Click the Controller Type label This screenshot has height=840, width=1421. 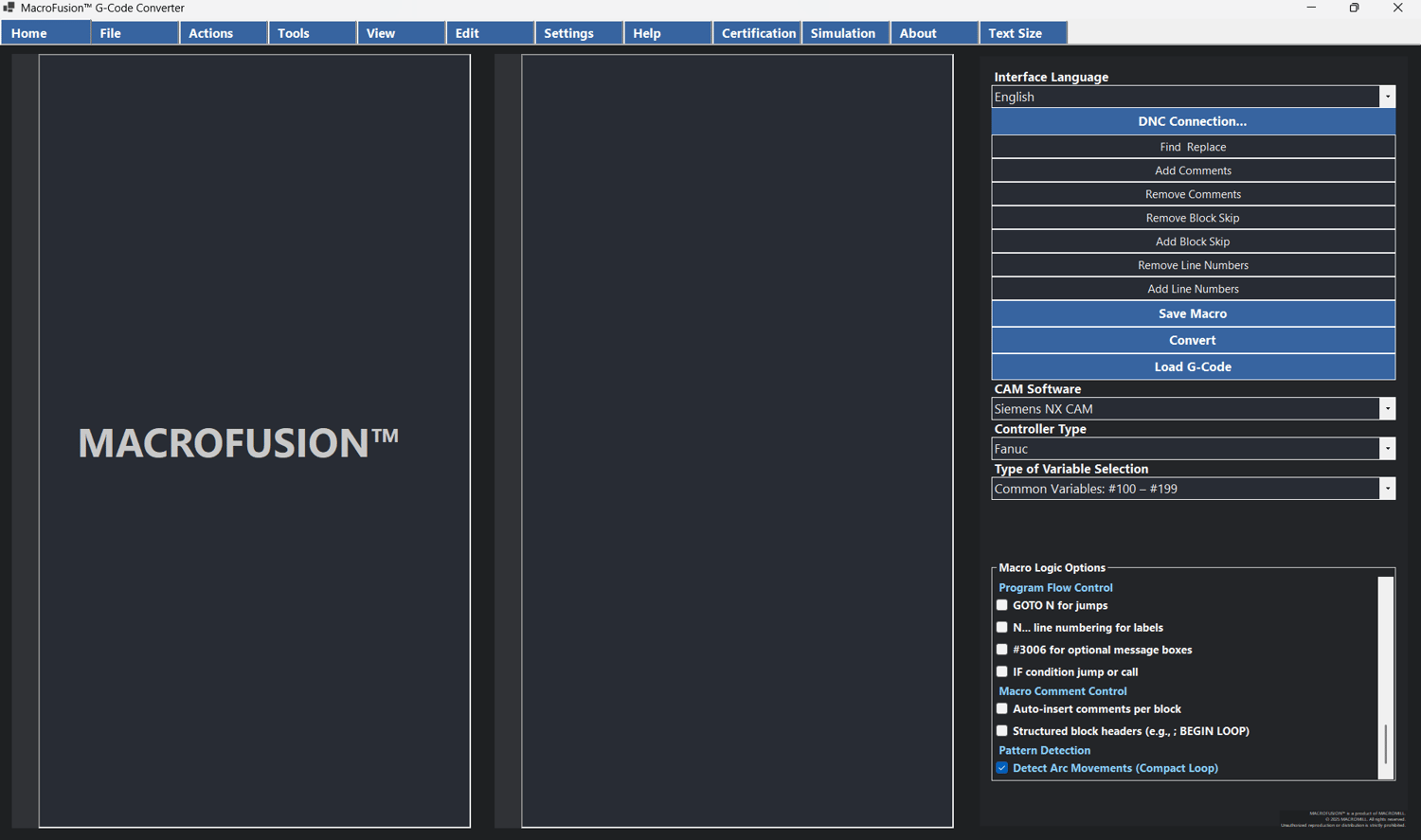tap(1040, 429)
